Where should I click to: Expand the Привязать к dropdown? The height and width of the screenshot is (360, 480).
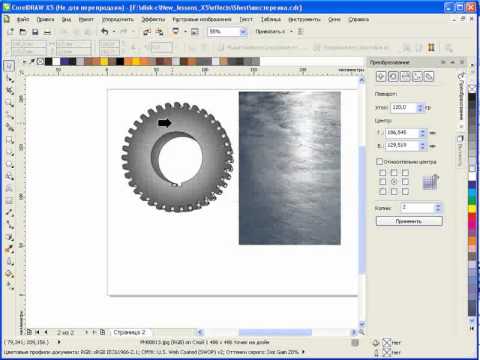[x=291, y=32]
